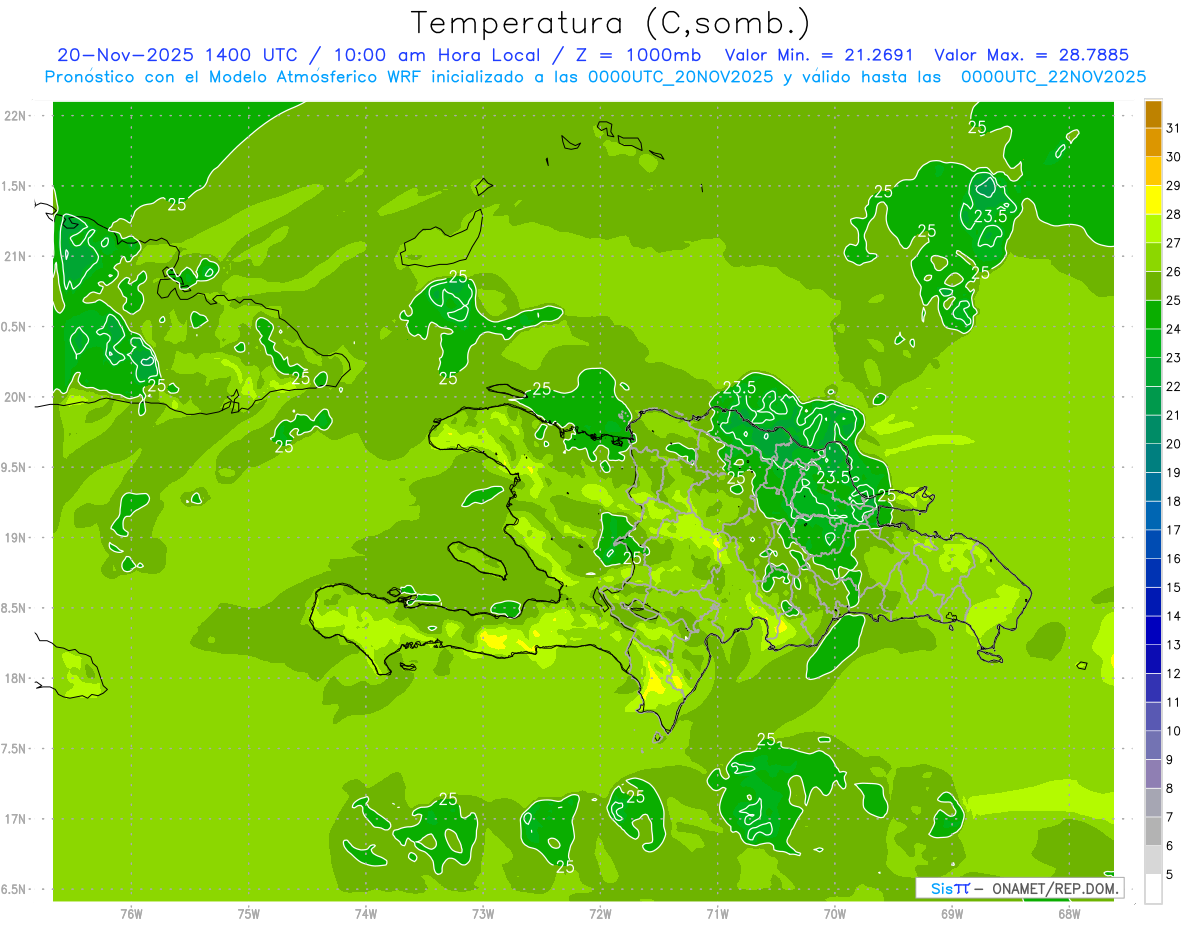Click the purple swatch between legend values 9 and 10

(x=1153, y=745)
